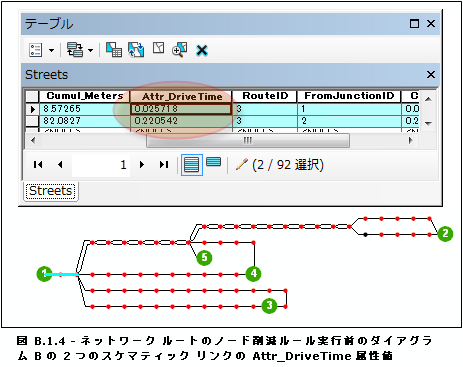This screenshot has width=463, height=367.
Task: Select the FromJunctionID column header
Action: click(x=349, y=96)
